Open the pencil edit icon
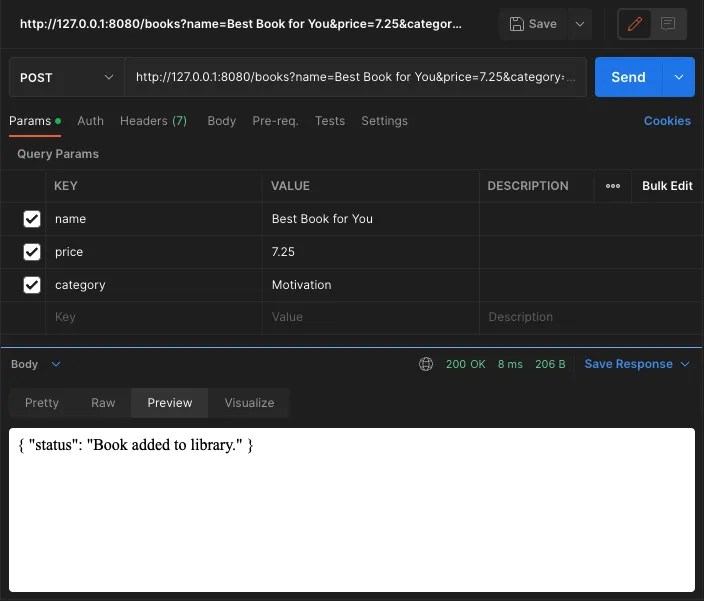This screenshot has width=704, height=601. tap(634, 24)
